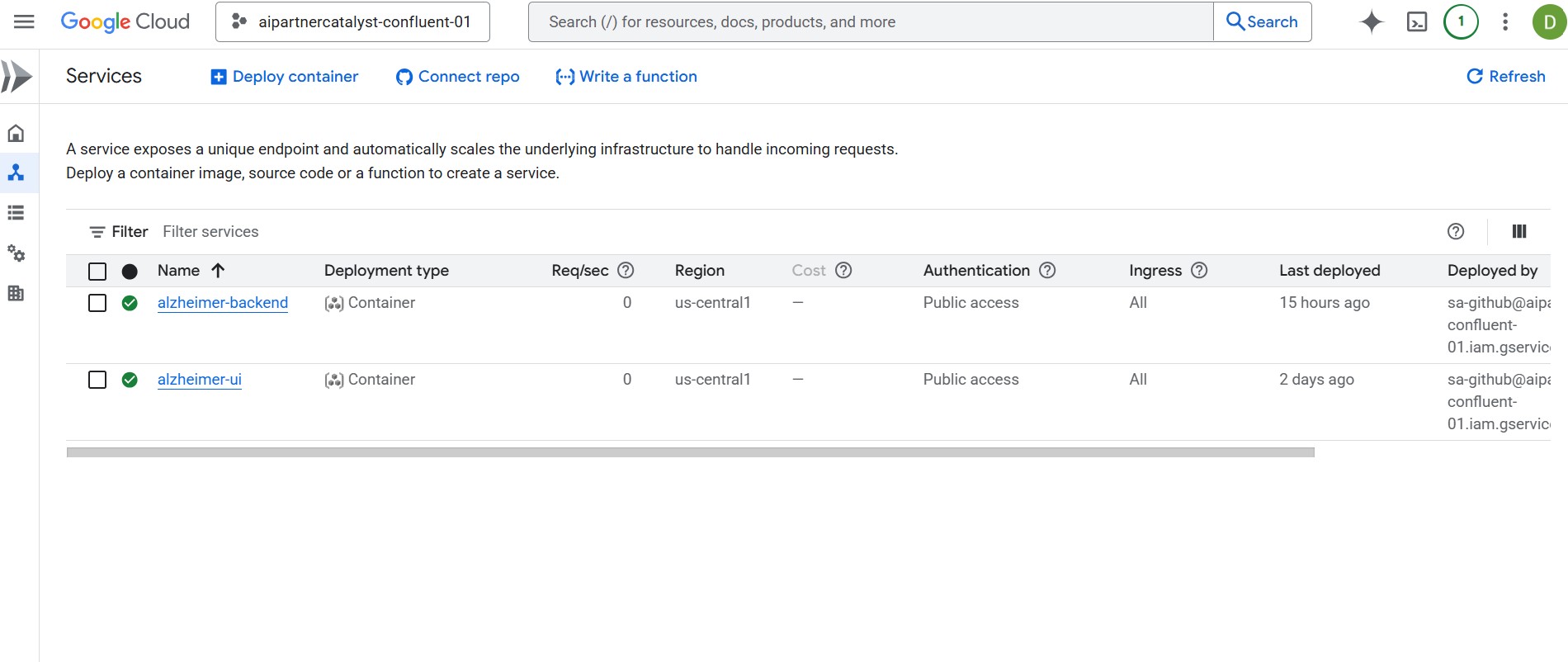Click Deploy container in the toolbar
This screenshot has width=1568, height=662.
[x=285, y=76]
